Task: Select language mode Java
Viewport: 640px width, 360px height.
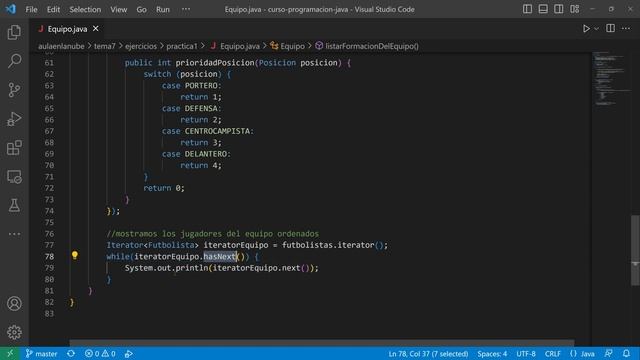Action: pyautogui.click(x=582, y=353)
